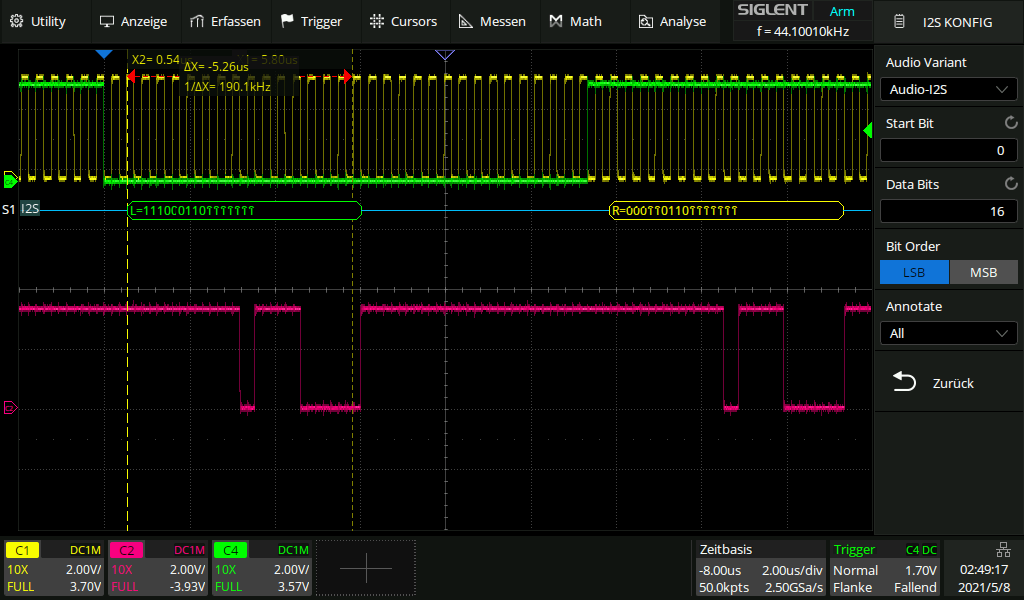Screen dimensions: 1024x600
Task: Expand the Audio Variant dropdown
Action: (948, 90)
